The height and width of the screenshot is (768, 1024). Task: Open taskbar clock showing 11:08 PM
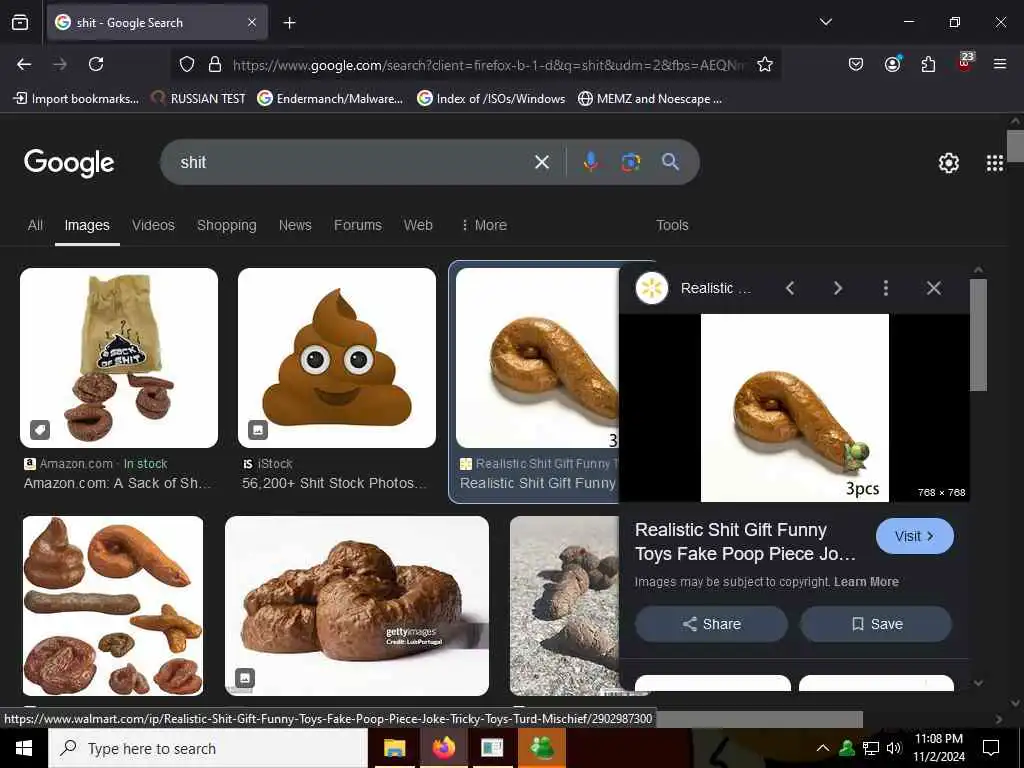(938, 748)
